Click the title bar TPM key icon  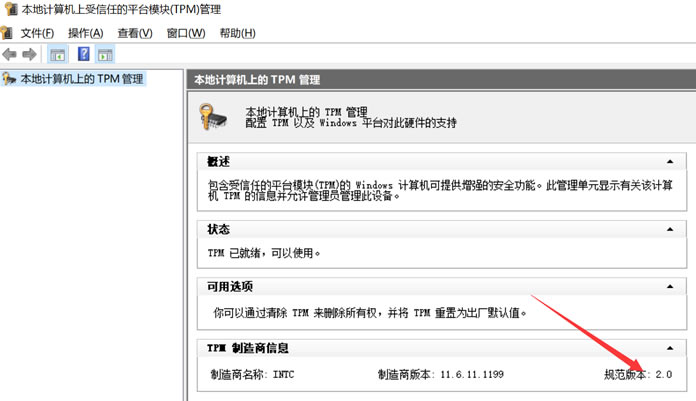pos(11,9)
